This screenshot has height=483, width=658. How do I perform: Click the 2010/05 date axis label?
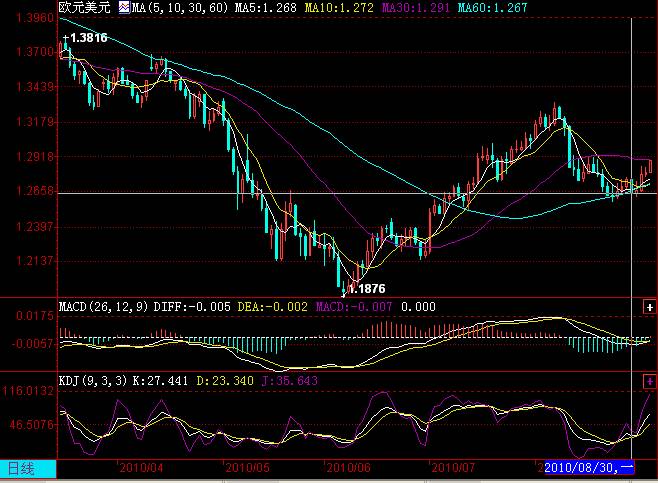click(x=248, y=467)
